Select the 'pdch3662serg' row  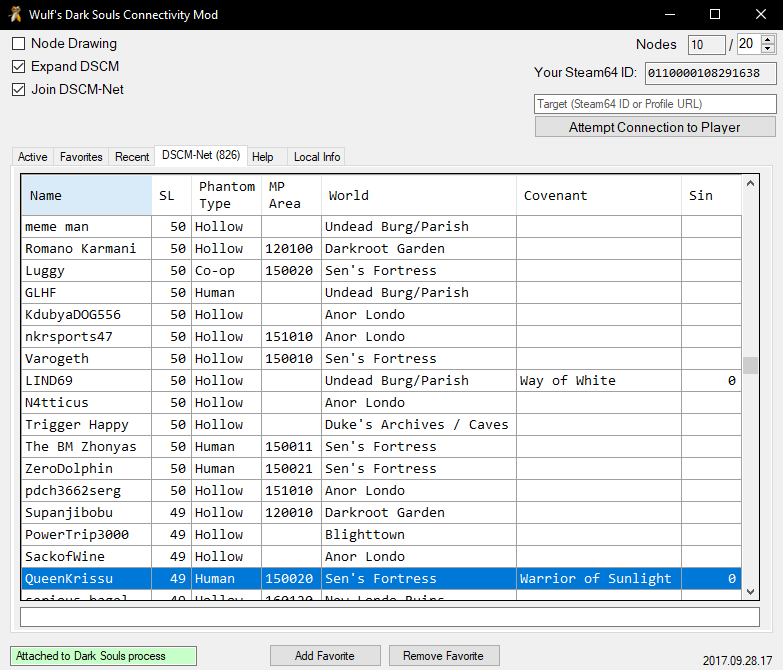tap(382, 490)
